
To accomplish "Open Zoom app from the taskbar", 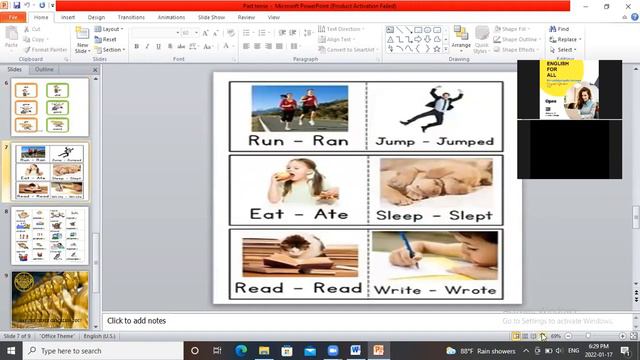I will 333,351.
